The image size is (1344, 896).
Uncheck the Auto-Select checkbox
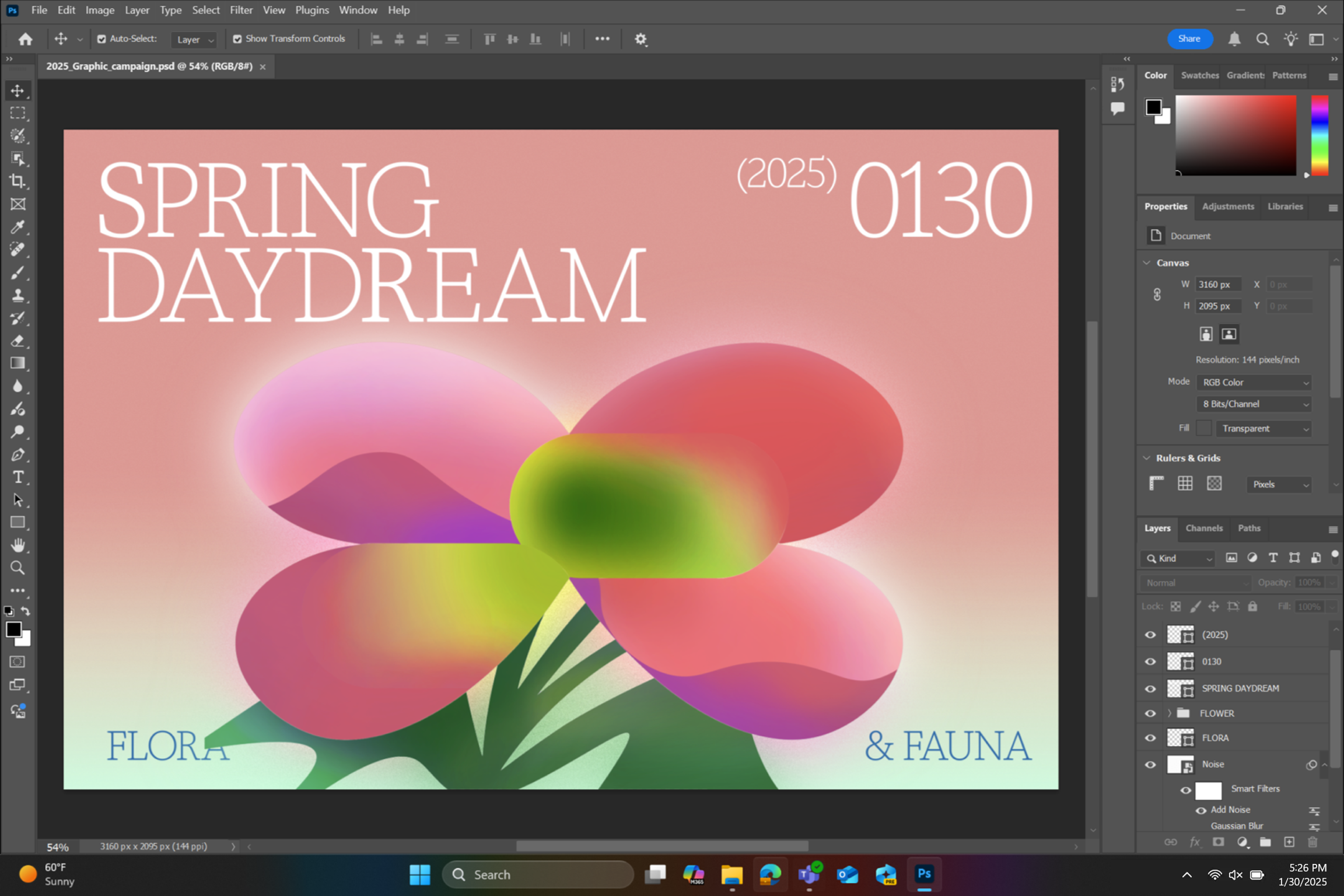(101, 39)
